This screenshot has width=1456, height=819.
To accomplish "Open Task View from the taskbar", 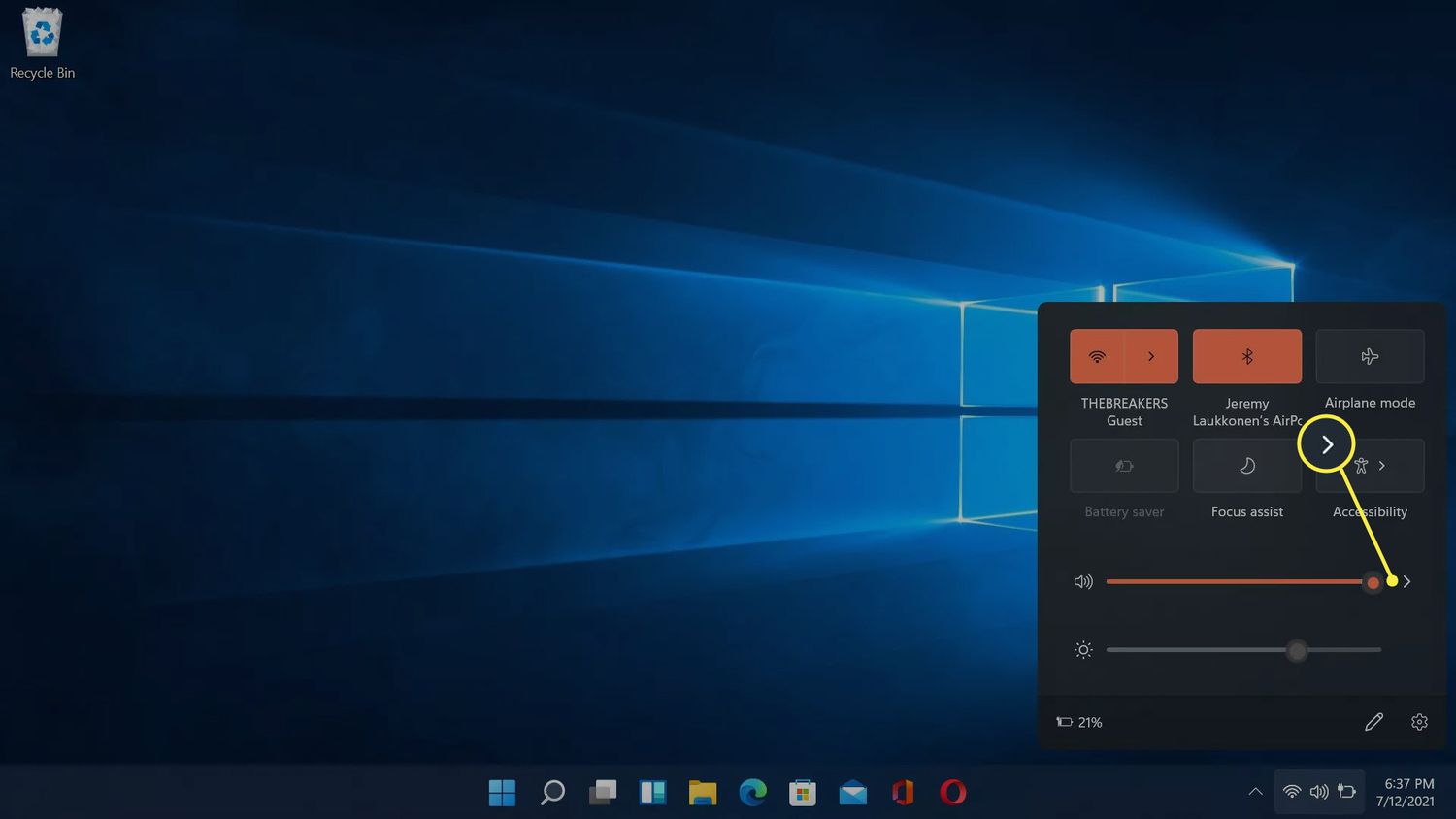I will point(603,793).
